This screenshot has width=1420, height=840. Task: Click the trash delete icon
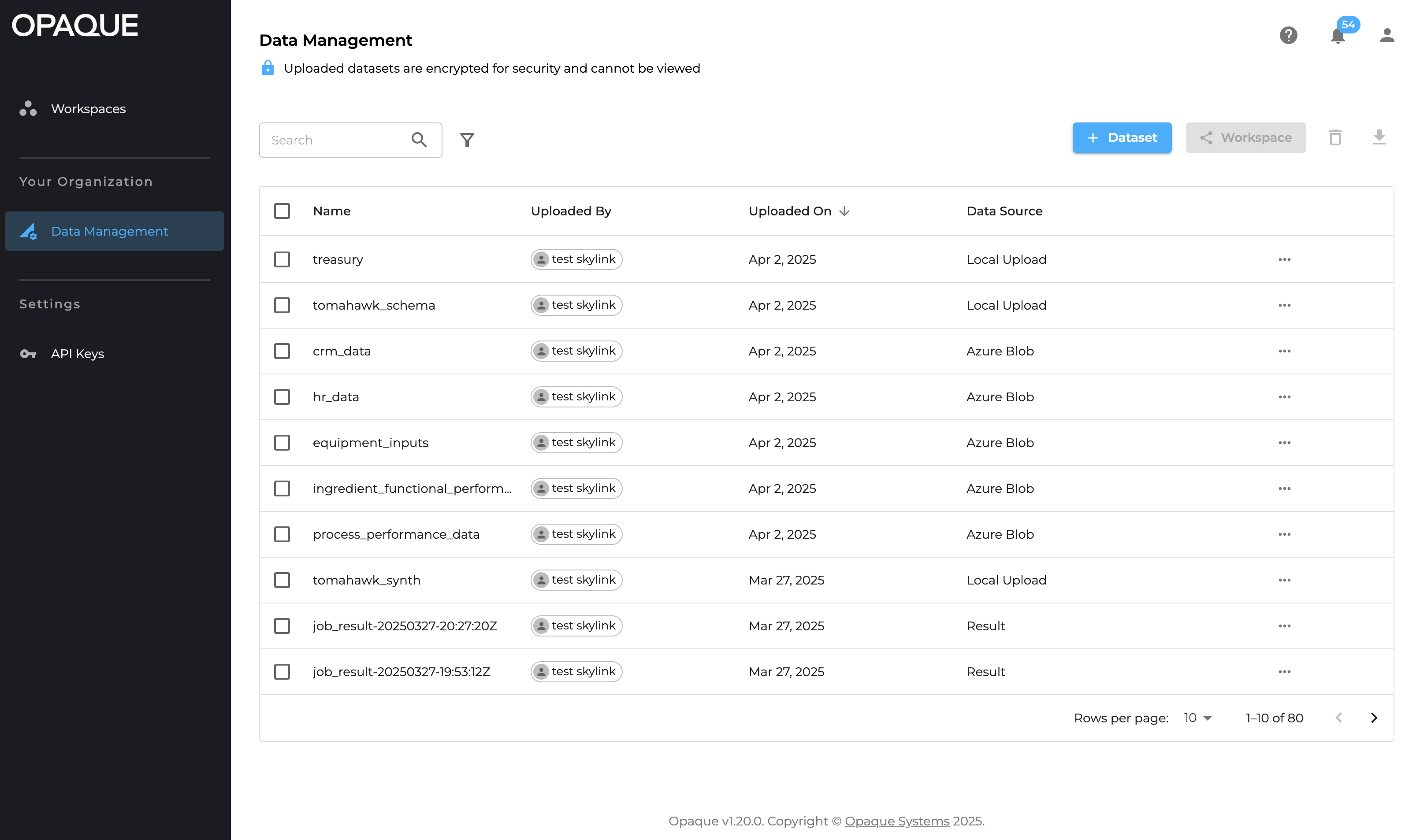tap(1335, 137)
